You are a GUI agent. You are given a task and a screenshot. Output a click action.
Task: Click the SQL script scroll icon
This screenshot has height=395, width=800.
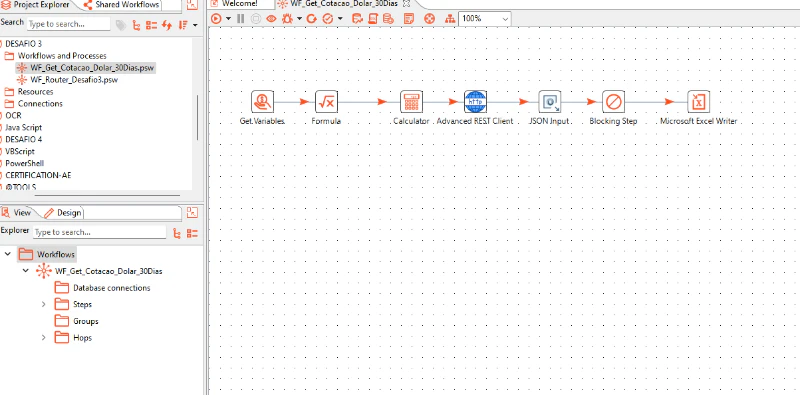[x=373, y=19]
